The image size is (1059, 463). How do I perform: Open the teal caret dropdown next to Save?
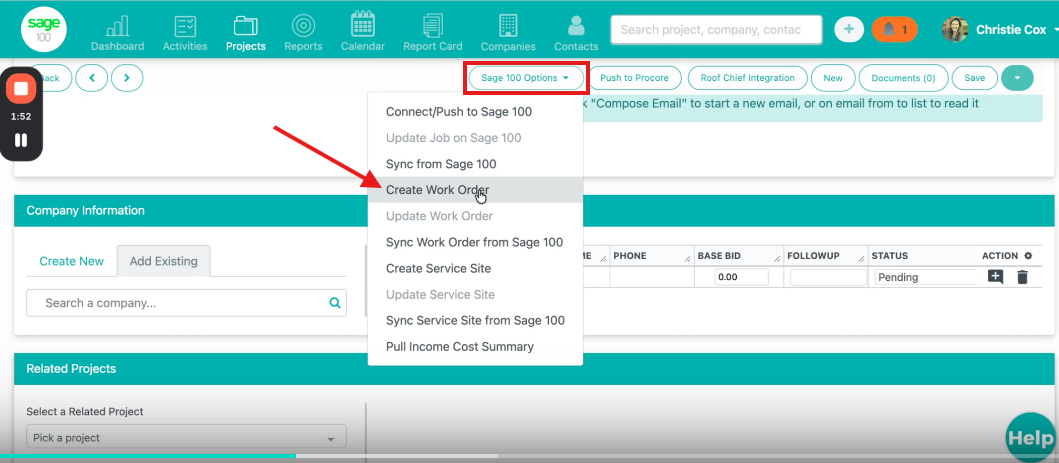pos(1017,78)
